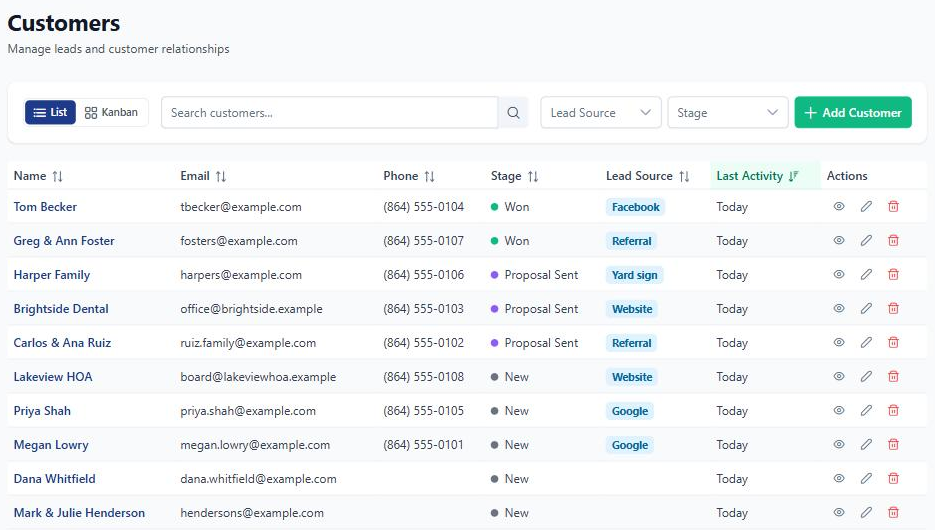Click the Actions column header

tap(847, 176)
